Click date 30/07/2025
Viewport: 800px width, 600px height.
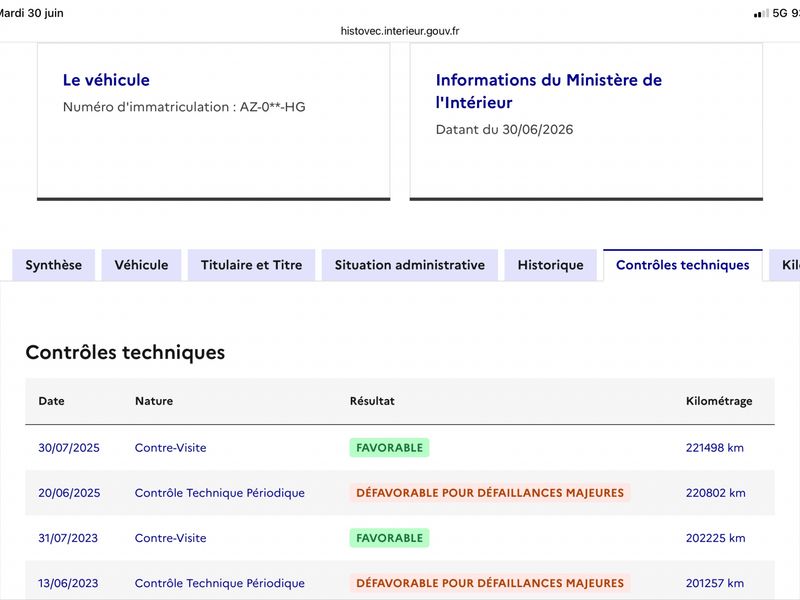click(69, 448)
